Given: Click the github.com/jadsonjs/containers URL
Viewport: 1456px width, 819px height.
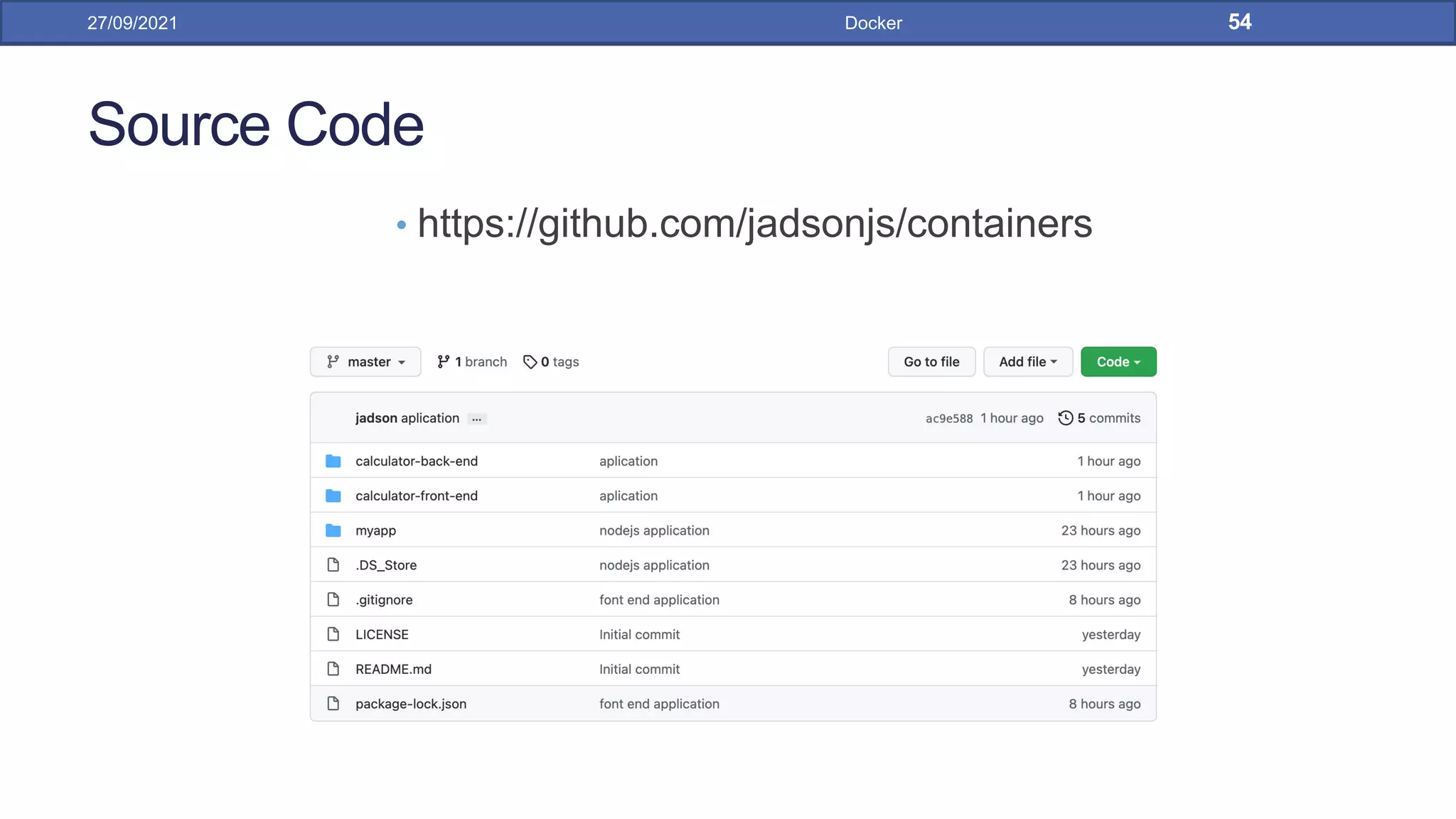Looking at the screenshot, I should coord(754,223).
